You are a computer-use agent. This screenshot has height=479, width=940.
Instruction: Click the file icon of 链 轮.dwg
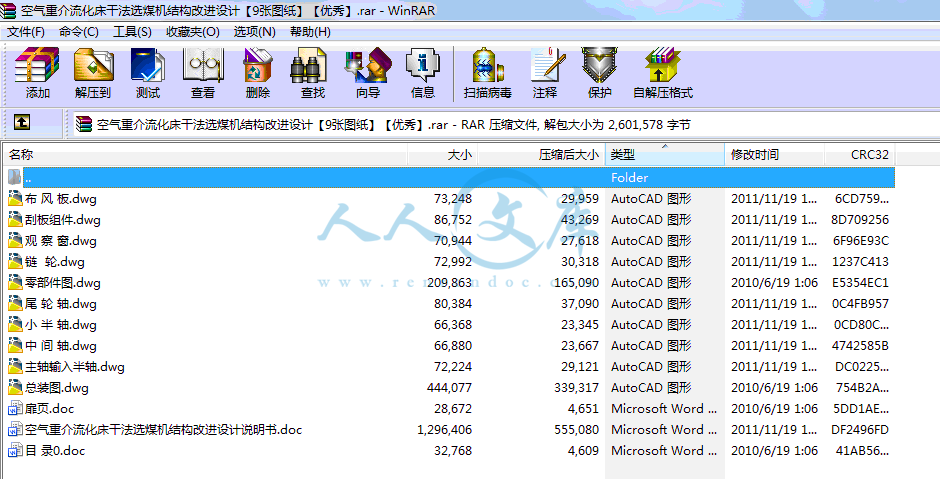coord(15,261)
